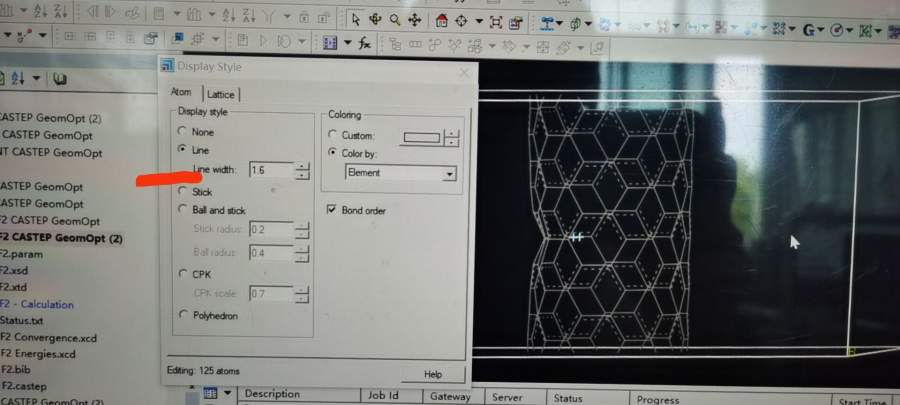Increase Line width with up arrow
The height and width of the screenshot is (405, 900).
point(302,166)
